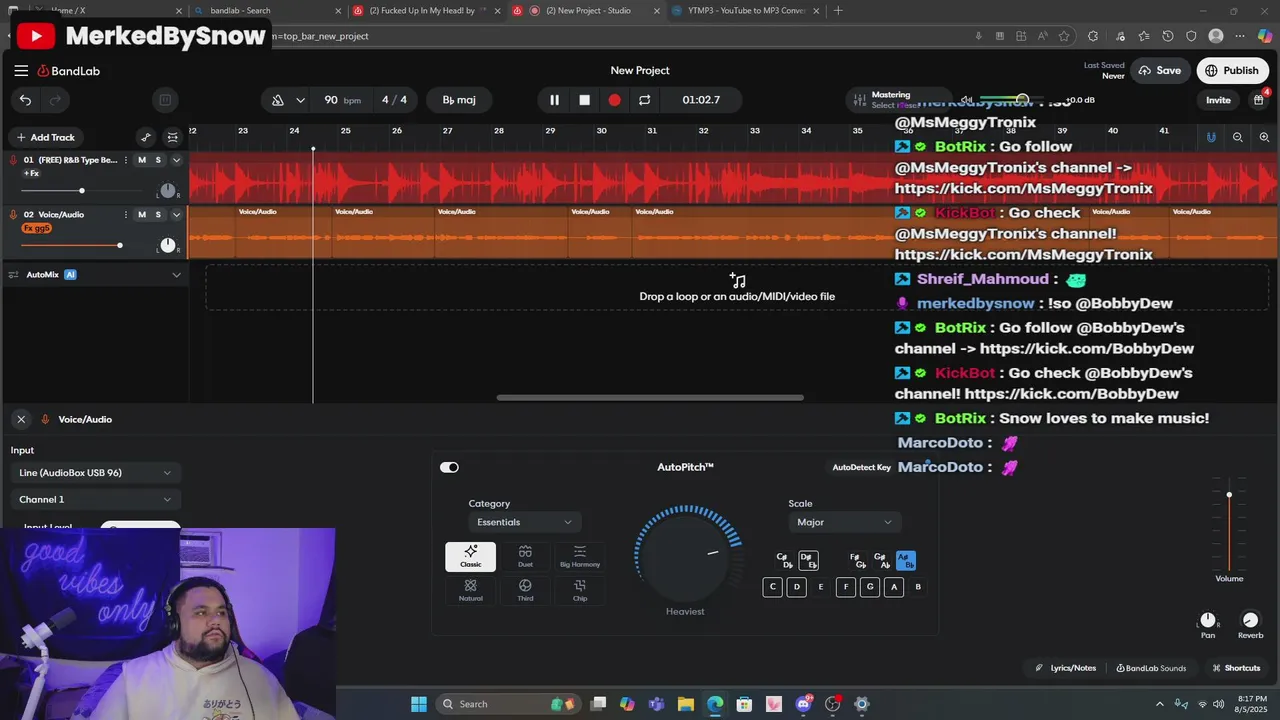This screenshot has width=1280, height=720.
Task: Open the Essentials category dropdown
Action: [x=524, y=522]
